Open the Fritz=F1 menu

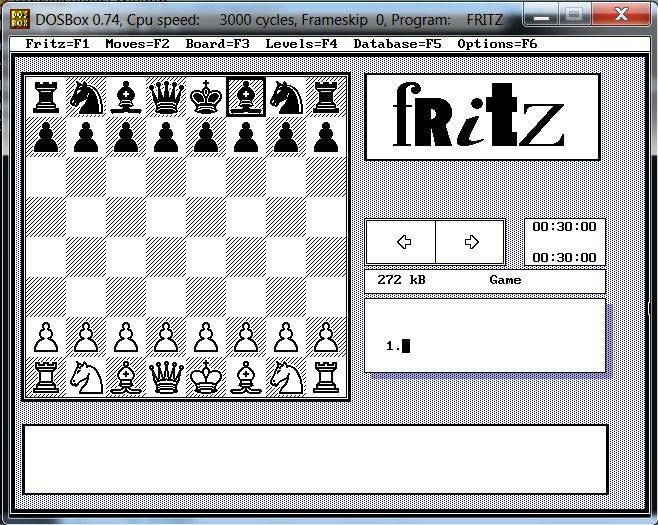point(57,44)
